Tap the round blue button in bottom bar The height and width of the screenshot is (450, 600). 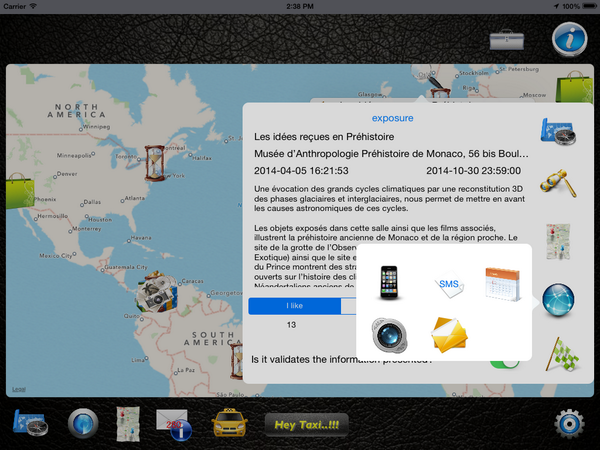tap(83, 423)
